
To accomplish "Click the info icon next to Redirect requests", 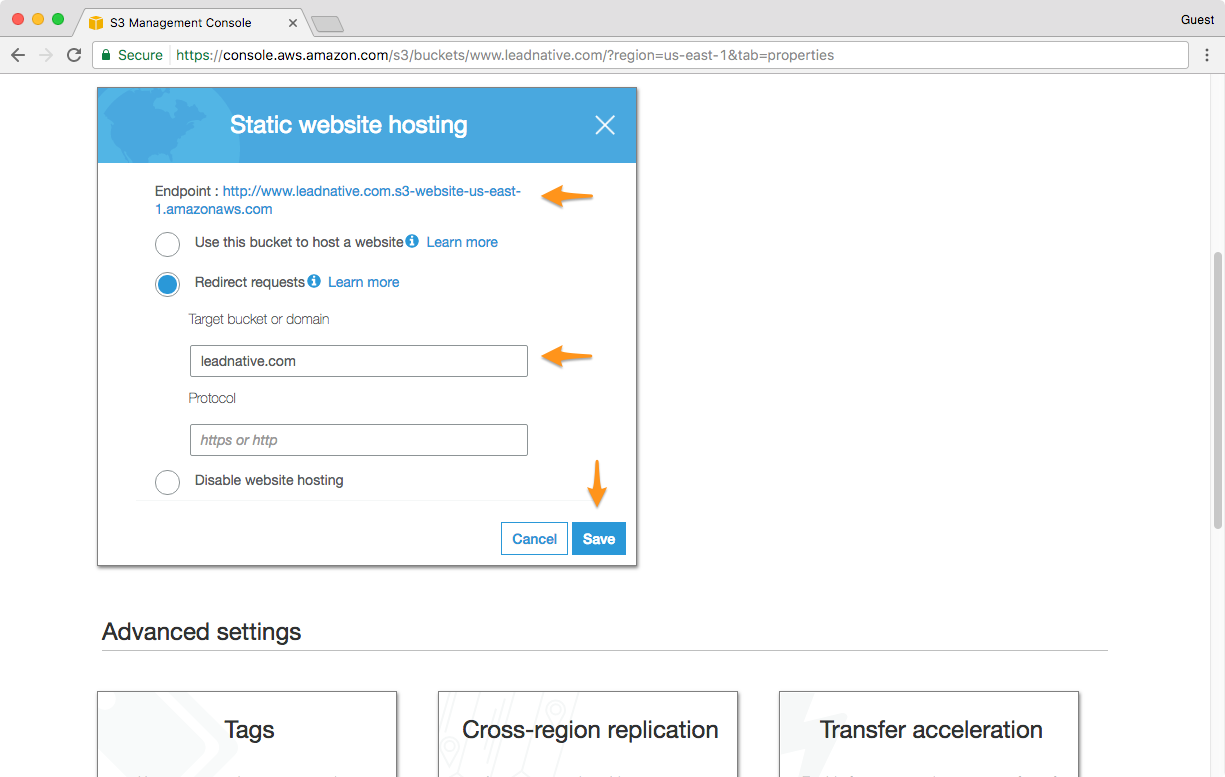I will click(x=314, y=282).
